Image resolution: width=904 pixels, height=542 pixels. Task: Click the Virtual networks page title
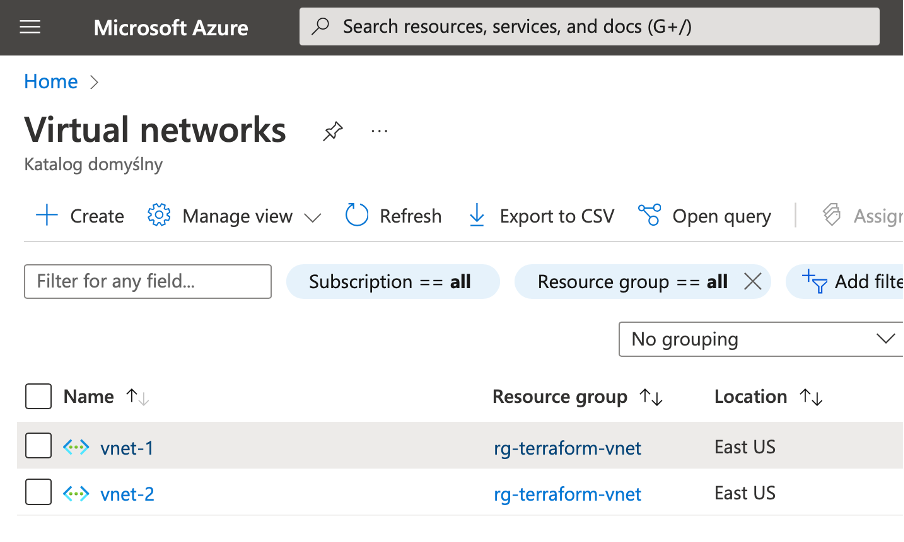[x=155, y=130]
